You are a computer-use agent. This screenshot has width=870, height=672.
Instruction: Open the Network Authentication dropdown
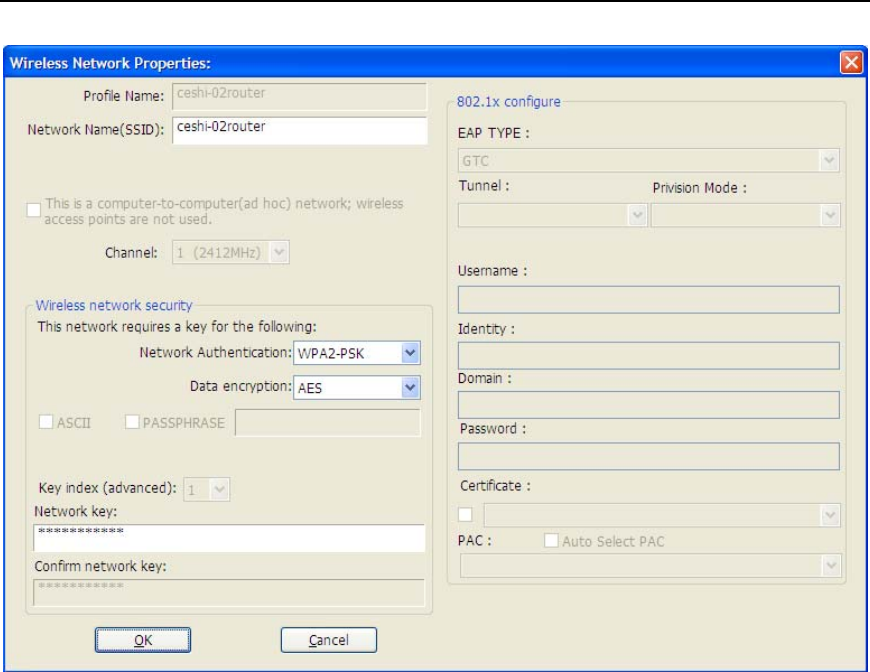(409, 353)
